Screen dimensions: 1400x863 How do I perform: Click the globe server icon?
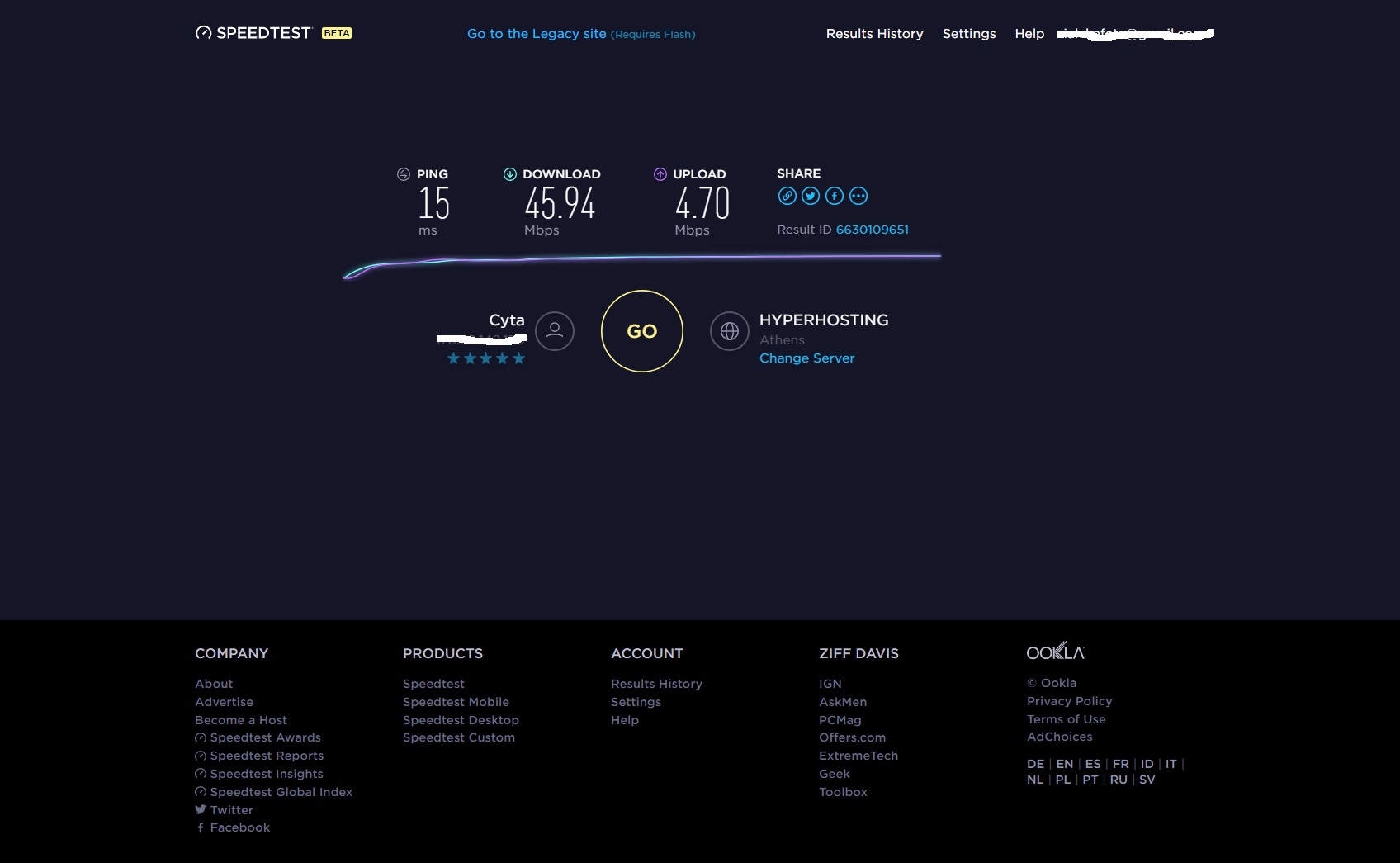(730, 331)
